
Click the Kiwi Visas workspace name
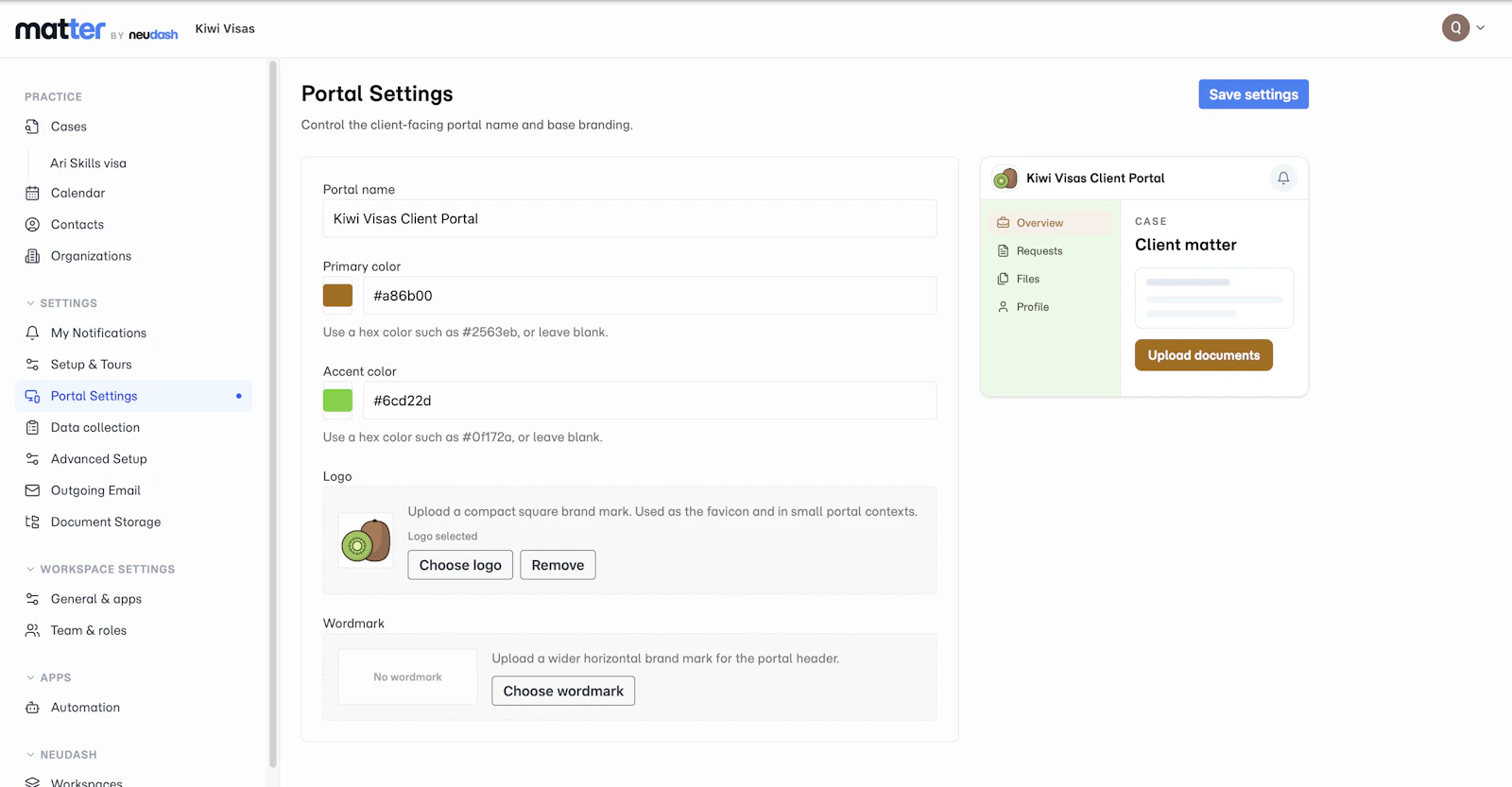tap(225, 28)
